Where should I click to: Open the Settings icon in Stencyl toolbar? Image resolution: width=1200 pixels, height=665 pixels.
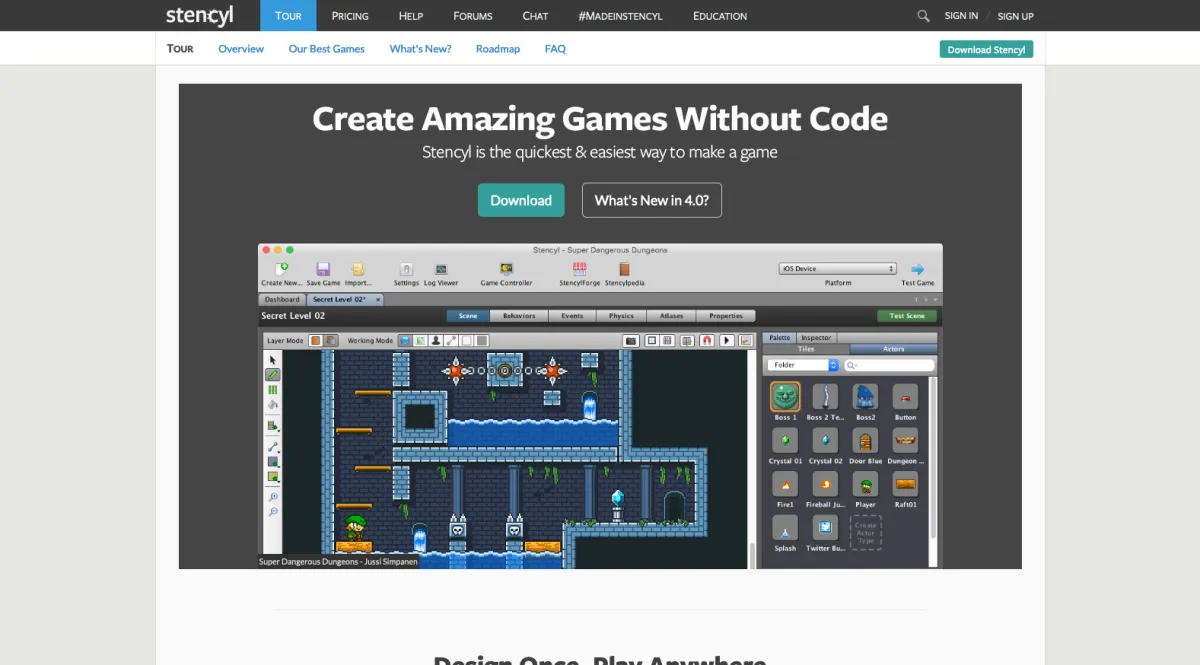[406, 269]
